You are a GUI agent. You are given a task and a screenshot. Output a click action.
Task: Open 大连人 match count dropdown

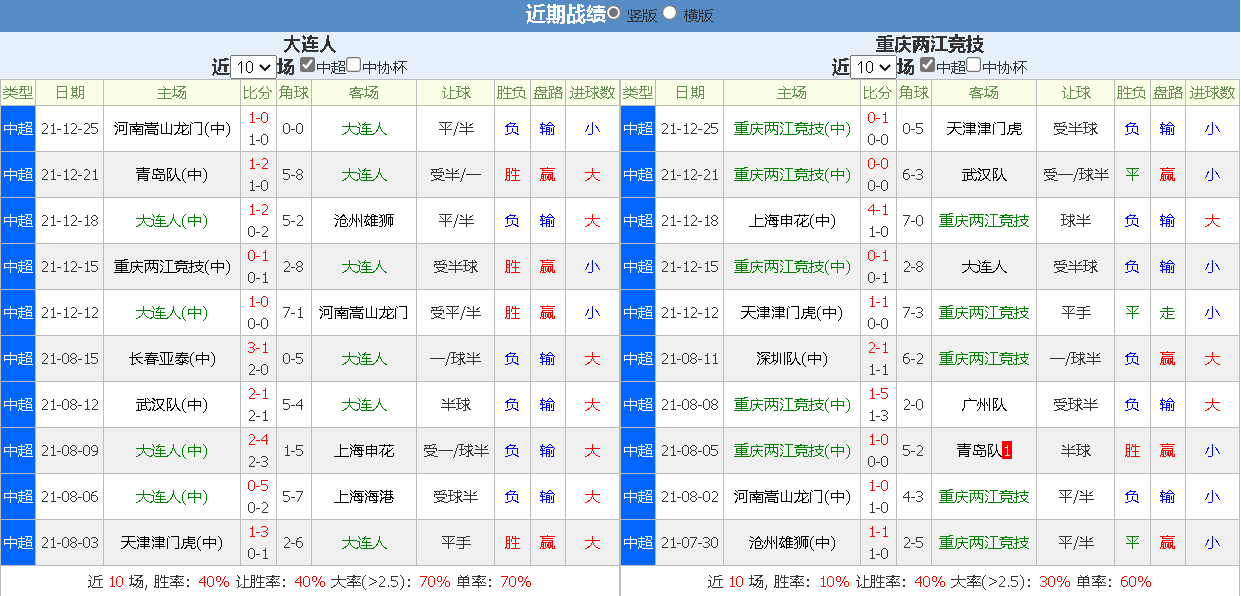pos(253,67)
